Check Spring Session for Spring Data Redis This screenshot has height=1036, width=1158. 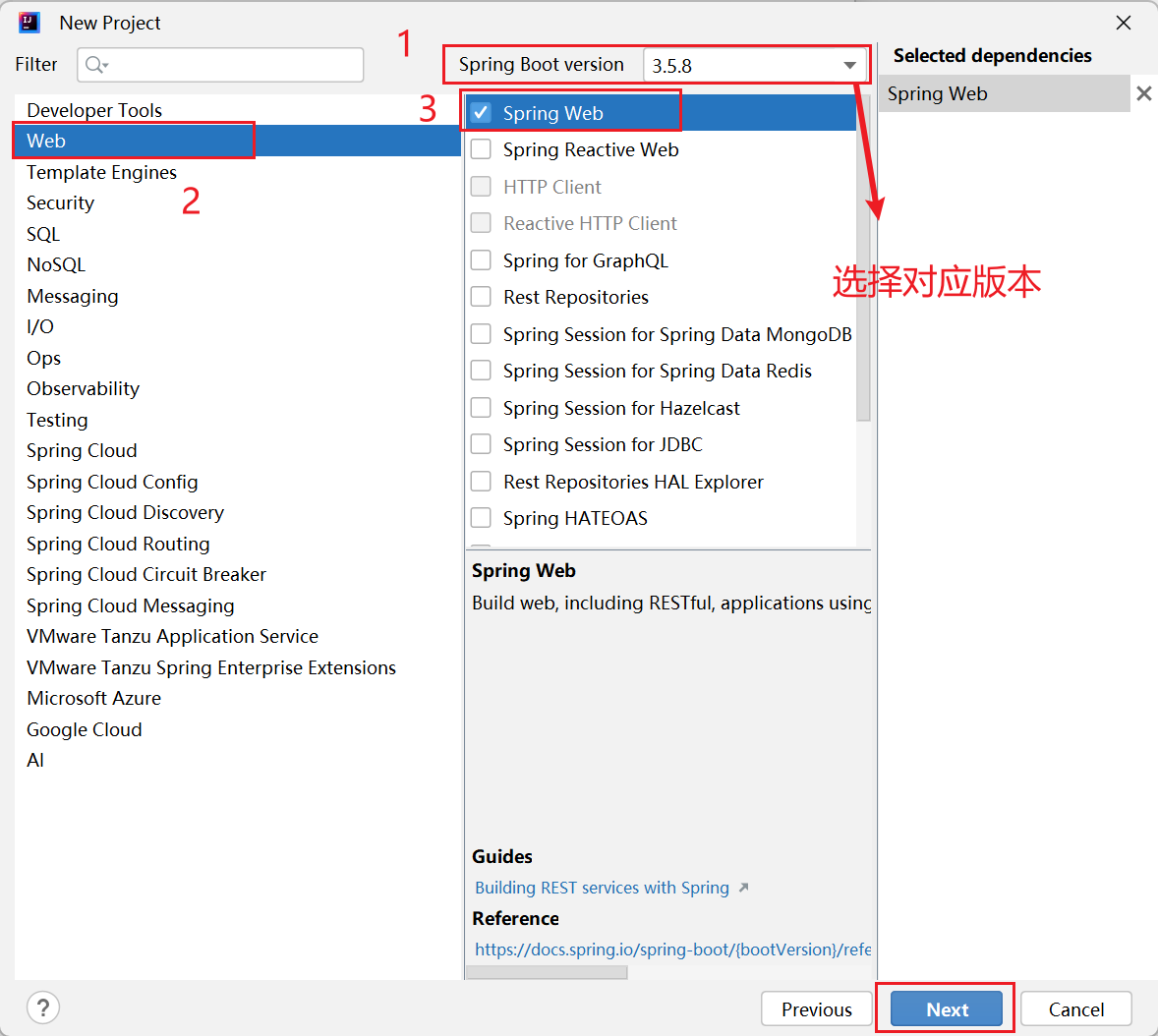(481, 371)
